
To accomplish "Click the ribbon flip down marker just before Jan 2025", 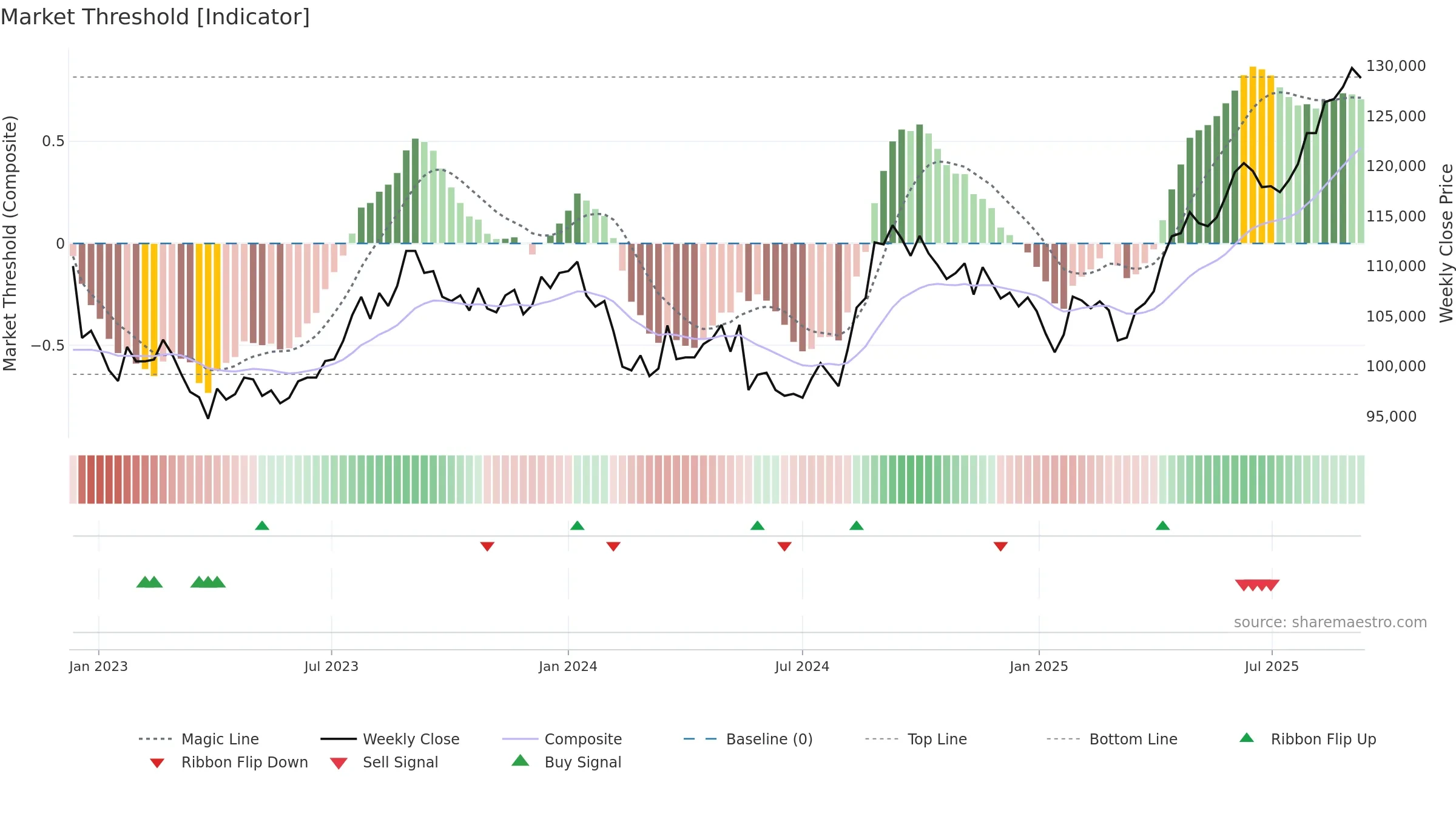I will (1000, 547).
